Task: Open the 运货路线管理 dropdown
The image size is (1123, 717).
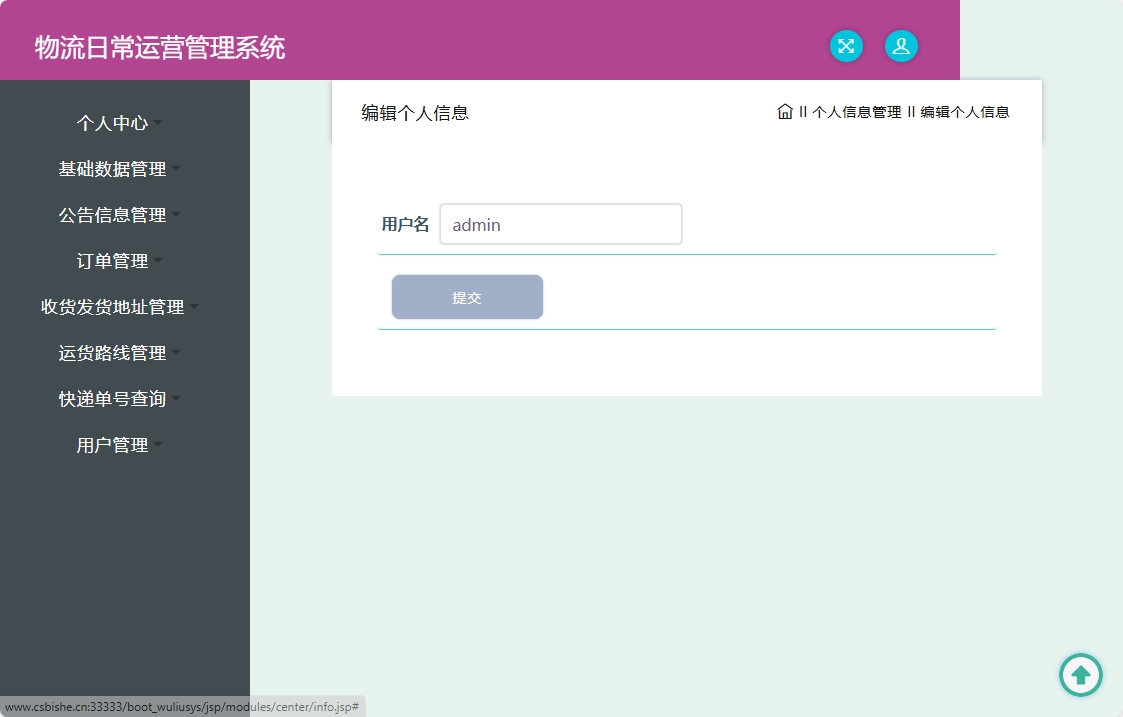Action: [x=110, y=353]
